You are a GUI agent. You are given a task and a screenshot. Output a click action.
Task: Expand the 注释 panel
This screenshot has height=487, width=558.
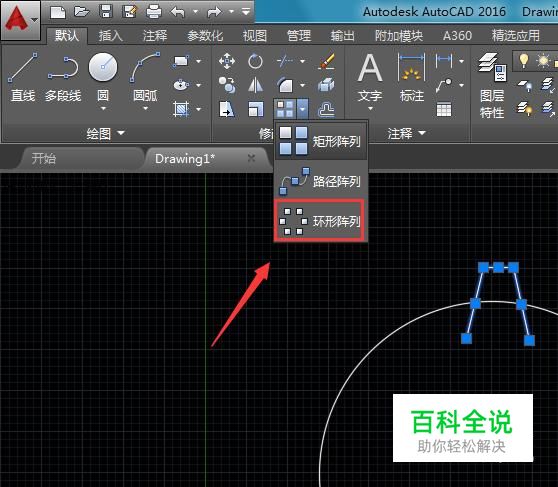click(x=406, y=133)
